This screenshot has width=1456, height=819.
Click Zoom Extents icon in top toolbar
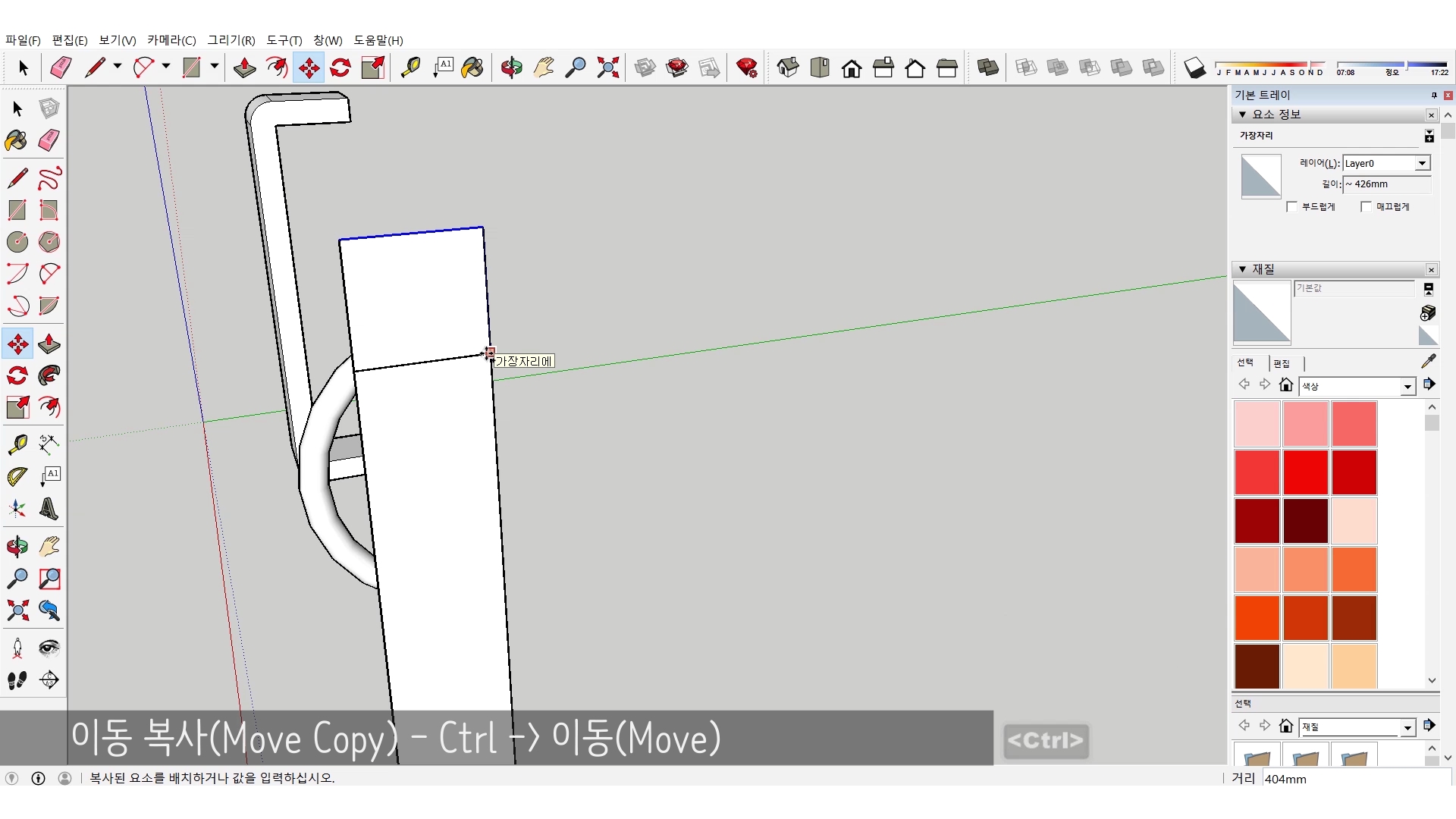(x=607, y=67)
